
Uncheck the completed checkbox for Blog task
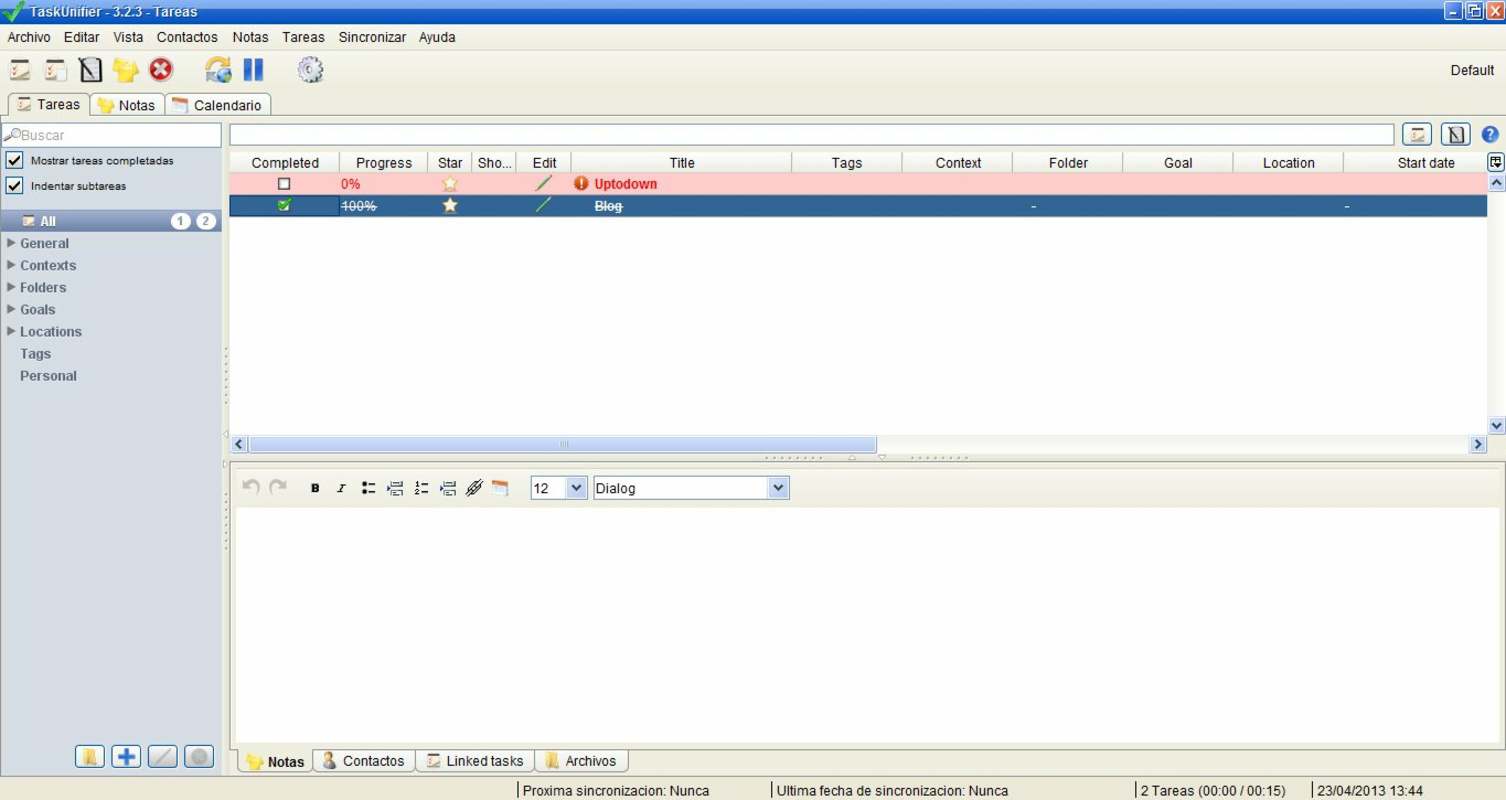tap(284, 205)
